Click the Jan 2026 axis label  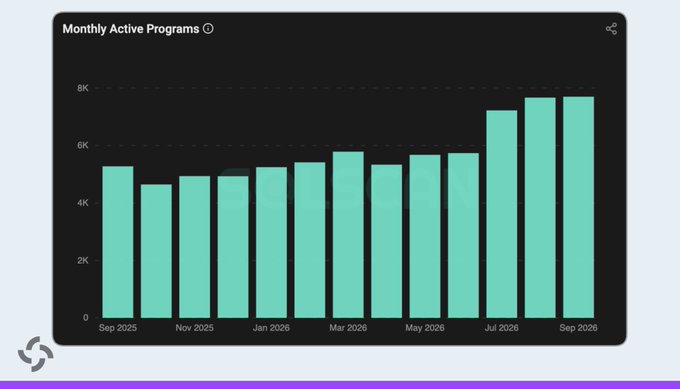click(271, 328)
